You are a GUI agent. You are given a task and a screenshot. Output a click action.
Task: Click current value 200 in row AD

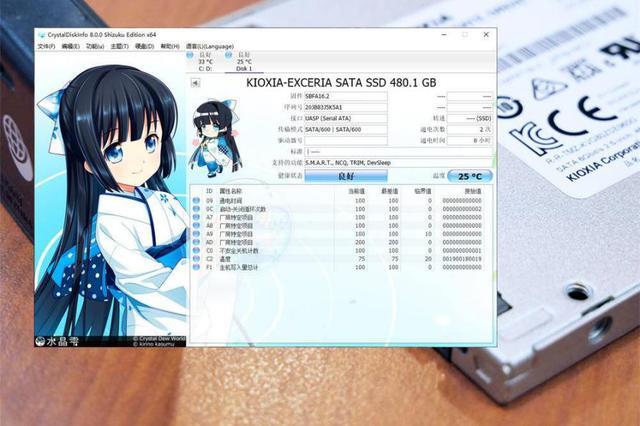(360, 242)
